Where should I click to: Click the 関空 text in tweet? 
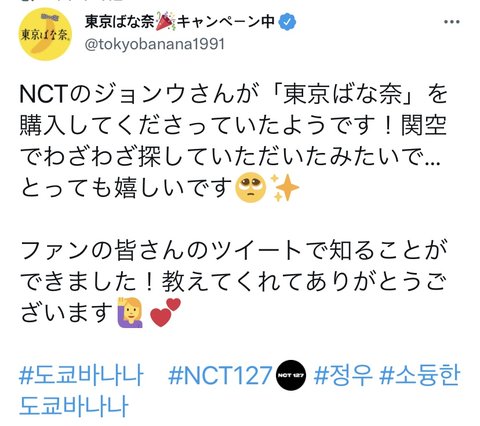click(424, 126)
